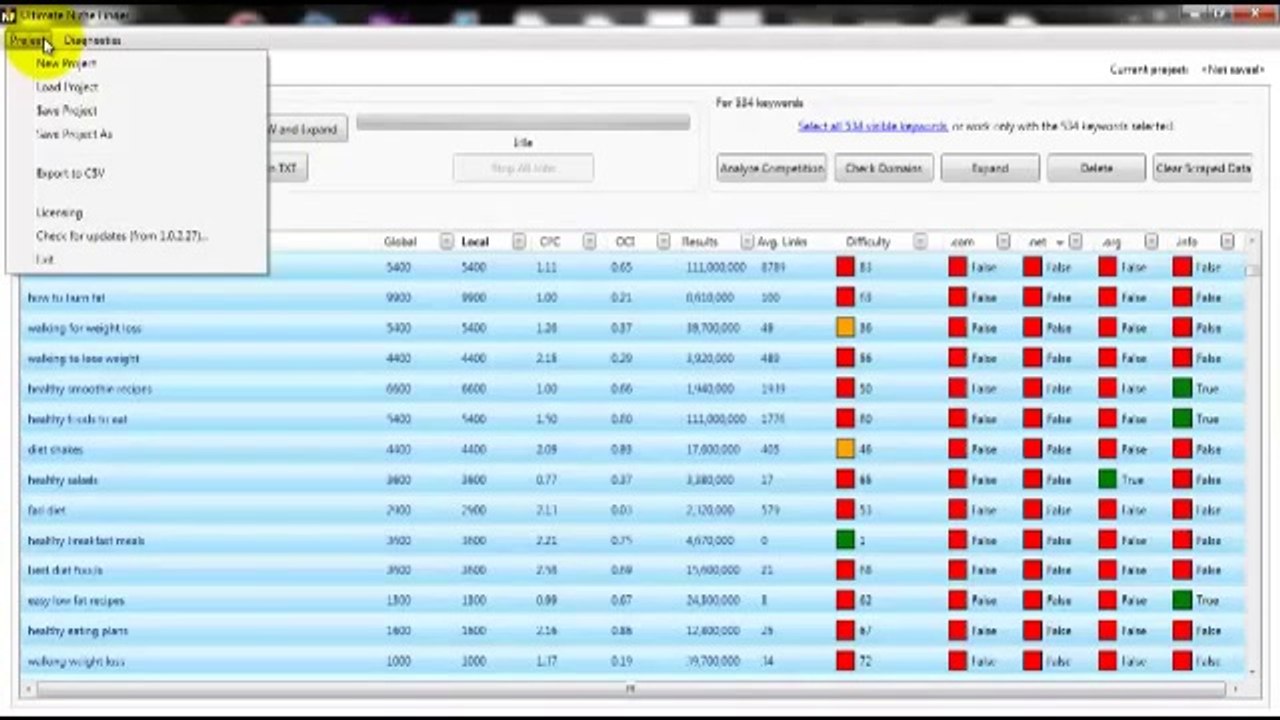
Task: Choose Export to CSV menu entry
Action: (x=70, y=173)
